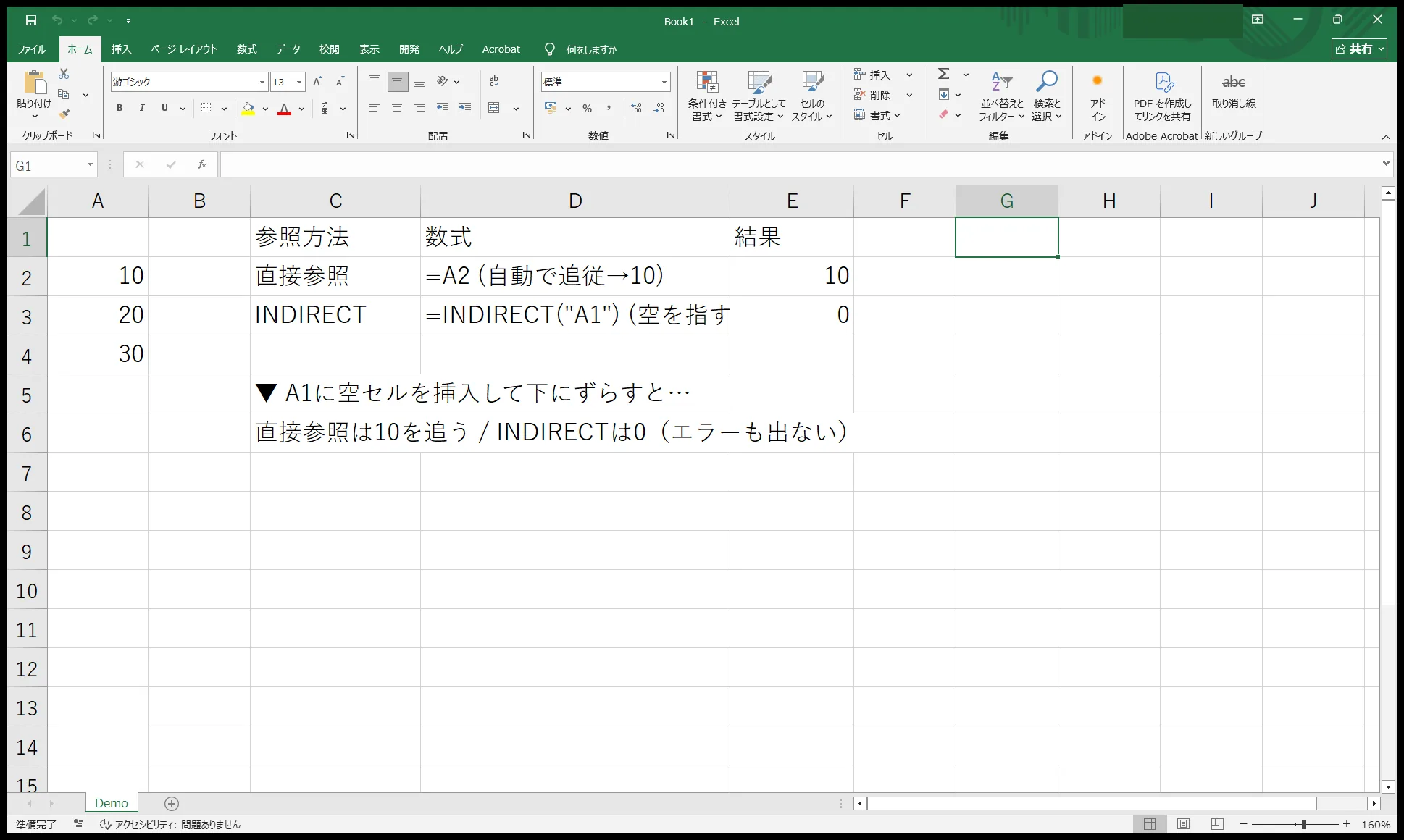Image resolution: width=1404 pixels, height=840 pixels.
Task: Select the Demo sheet tab
Action: pyautogui.click(x=112, y=803)
